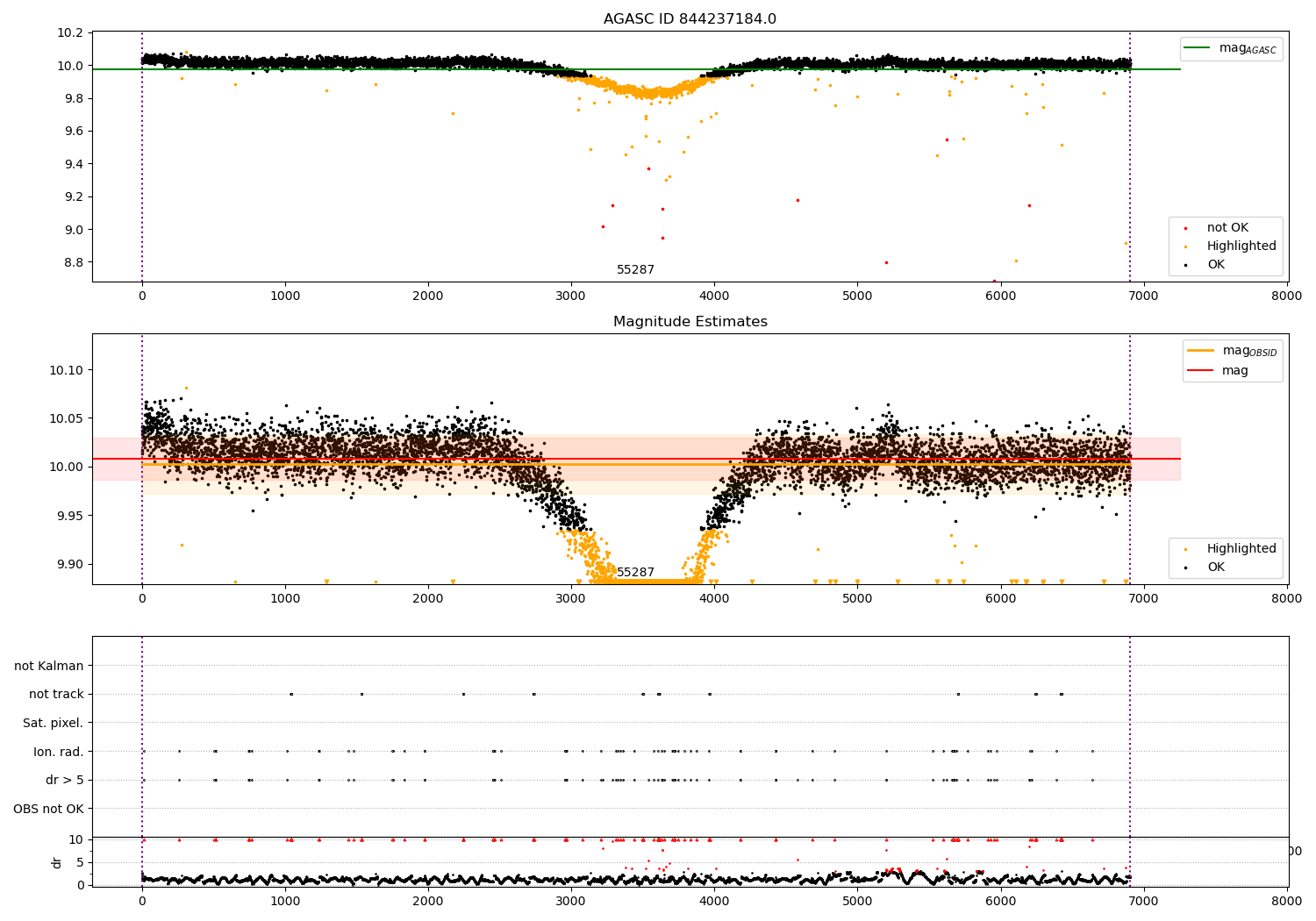Click the 1000 x-axis tick of middle plot
The height and width of the screenshot is (921, 1316).
pos(285,598)
